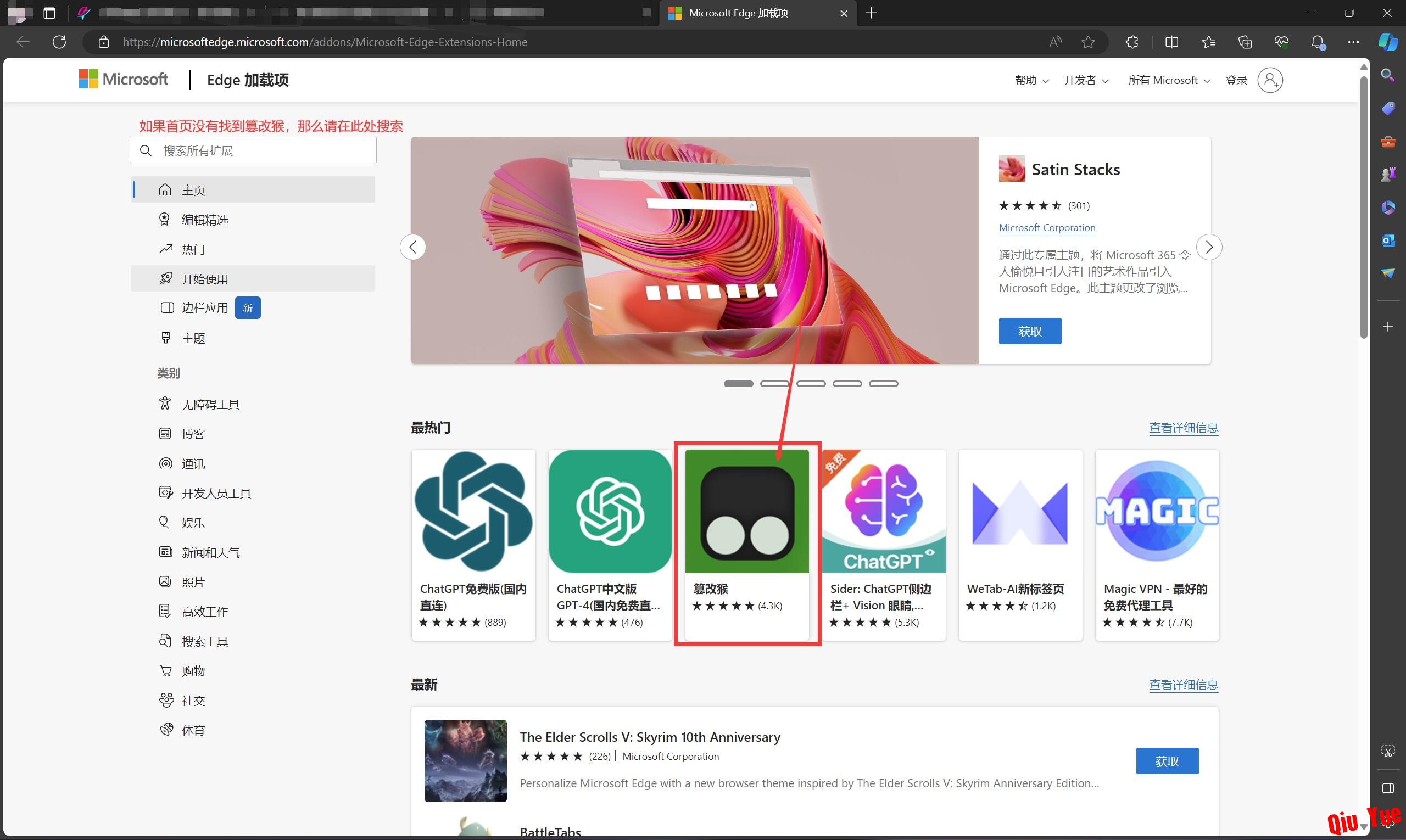Open Browser essentials heart icon
The image size is (1406, 840).
1281,42
